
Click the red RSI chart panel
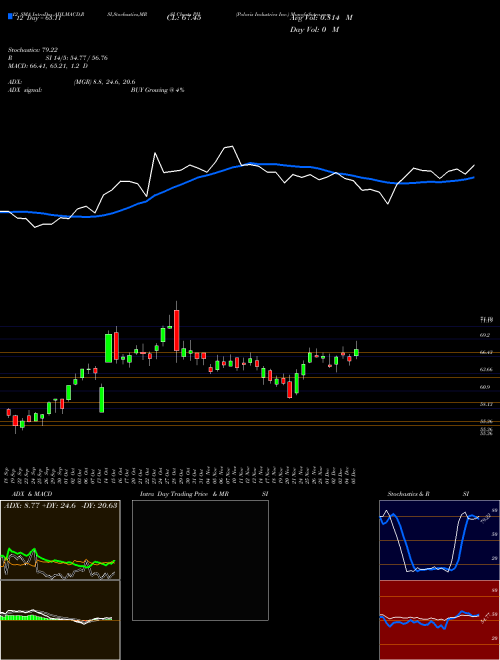[439, 620]
